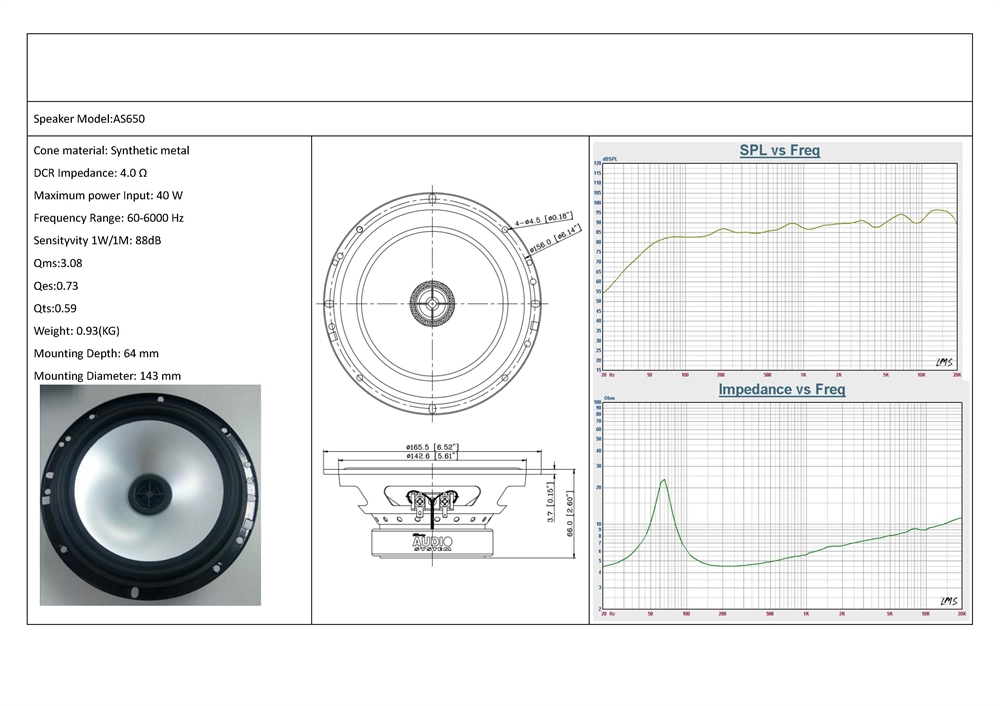The width and height of the screenshot is (1000, 706).
Task: Click the speaker product photo
Action: click(x=150, y=495)
